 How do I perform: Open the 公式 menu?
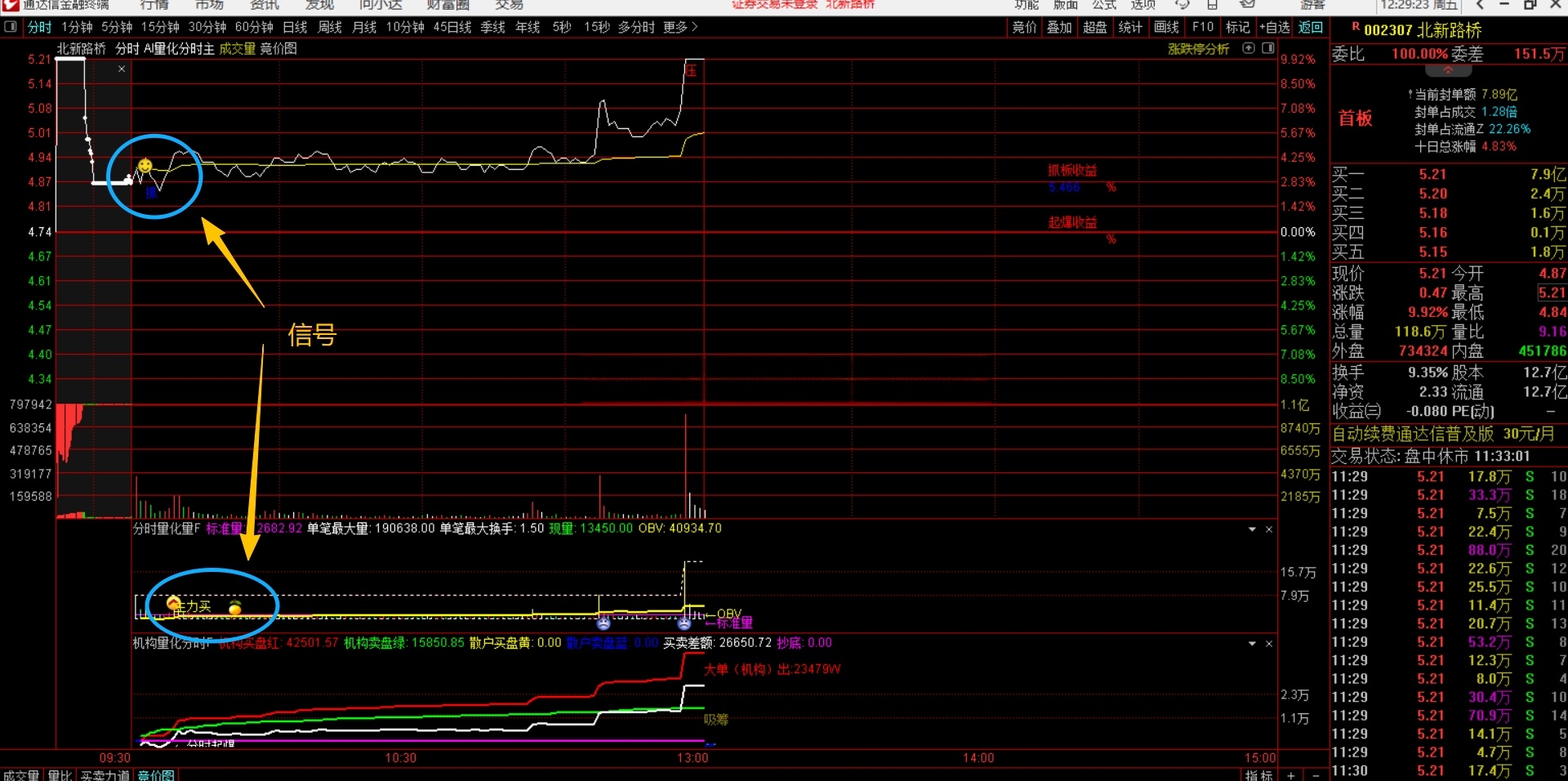point(1104,5)
